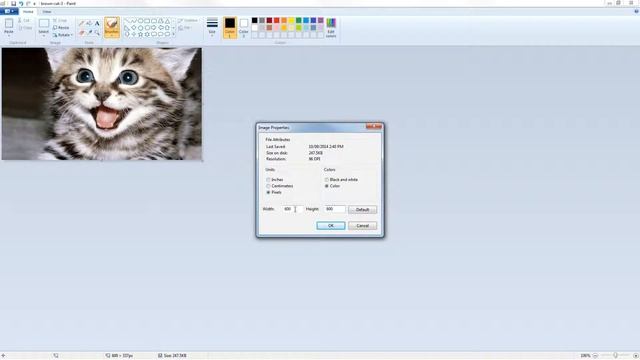The image size is (640, 360).
Task: Click OK in Image Properties
Action: click(331, 226)
